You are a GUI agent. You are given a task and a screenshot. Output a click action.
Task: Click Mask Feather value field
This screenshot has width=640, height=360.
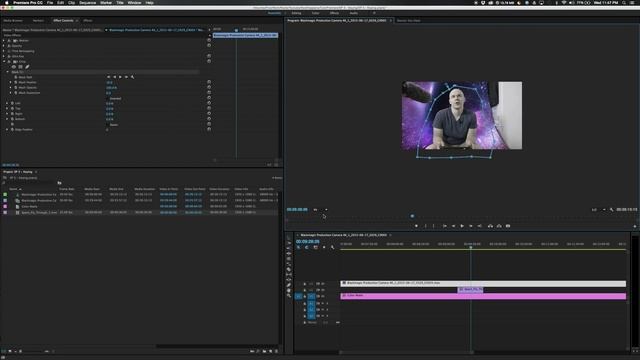tap(109, 82)
